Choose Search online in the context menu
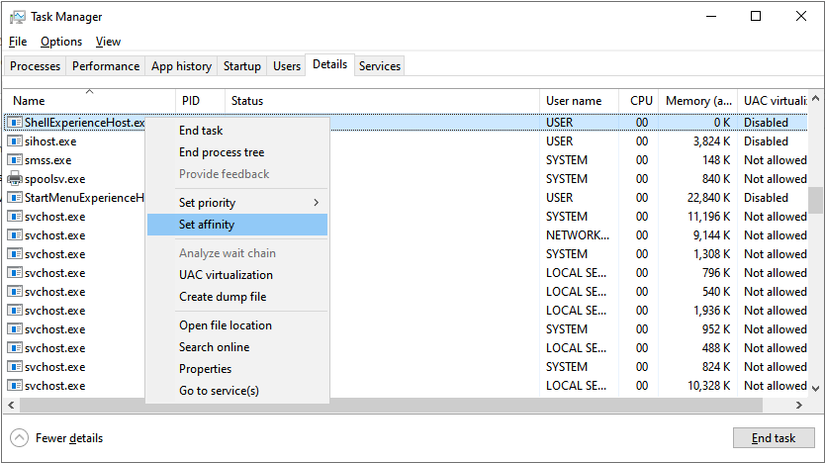This screenshot has width=825, height=464. tap(237, 347)
